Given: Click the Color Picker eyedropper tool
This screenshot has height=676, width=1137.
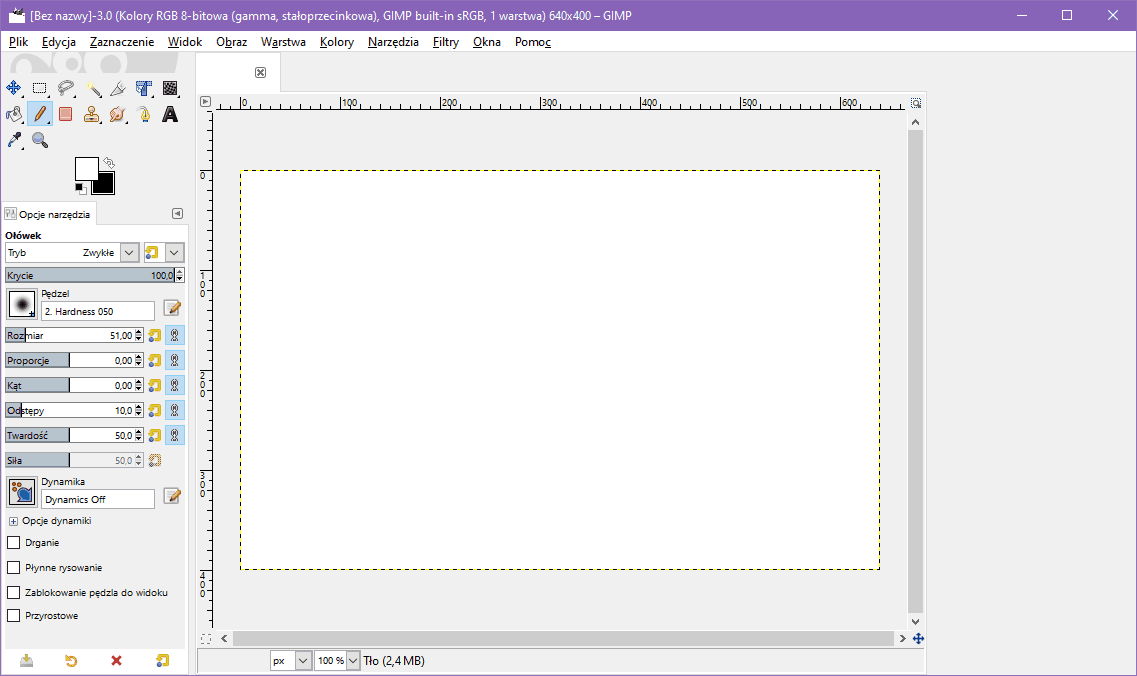Looking at the screenshot, I should (14, 140).
